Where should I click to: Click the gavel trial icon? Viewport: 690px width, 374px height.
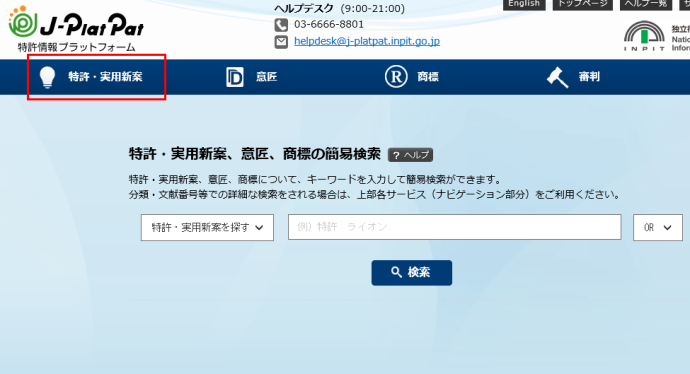click(558, 77)
